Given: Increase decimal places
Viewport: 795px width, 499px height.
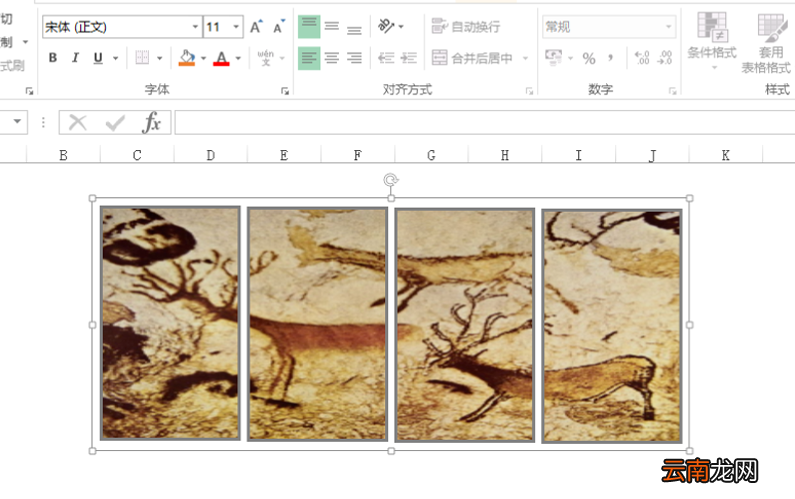Looking at the screenshot, I should [x=642, y=58].
